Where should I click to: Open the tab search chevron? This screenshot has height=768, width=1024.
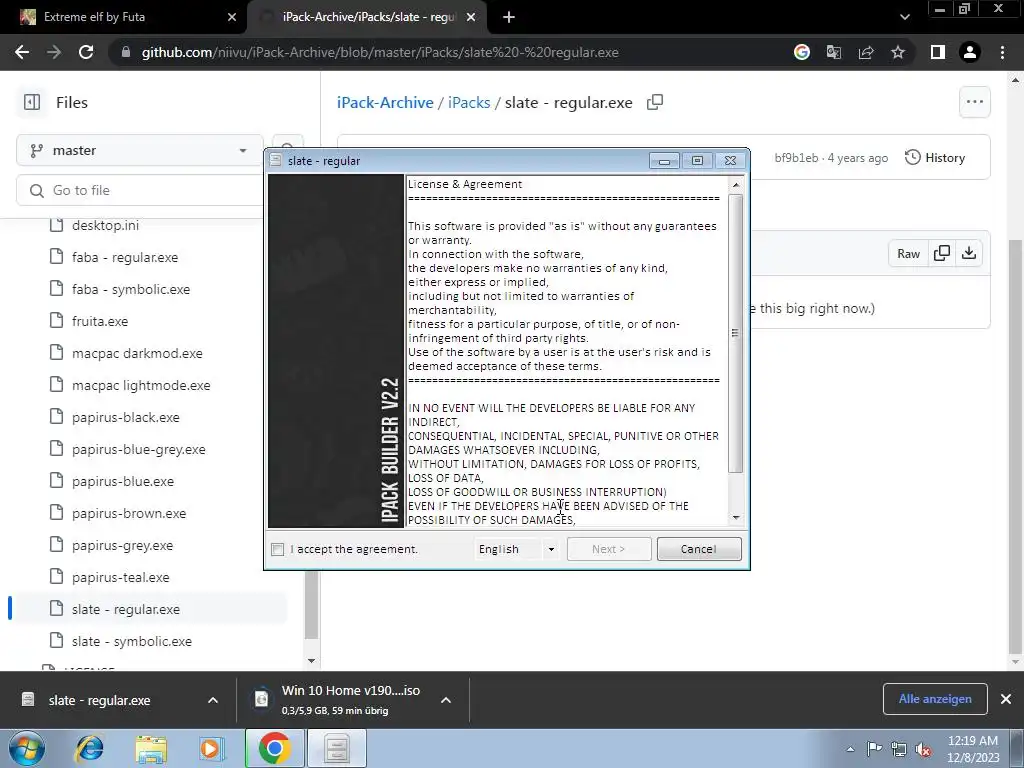[x=904, y=18]
